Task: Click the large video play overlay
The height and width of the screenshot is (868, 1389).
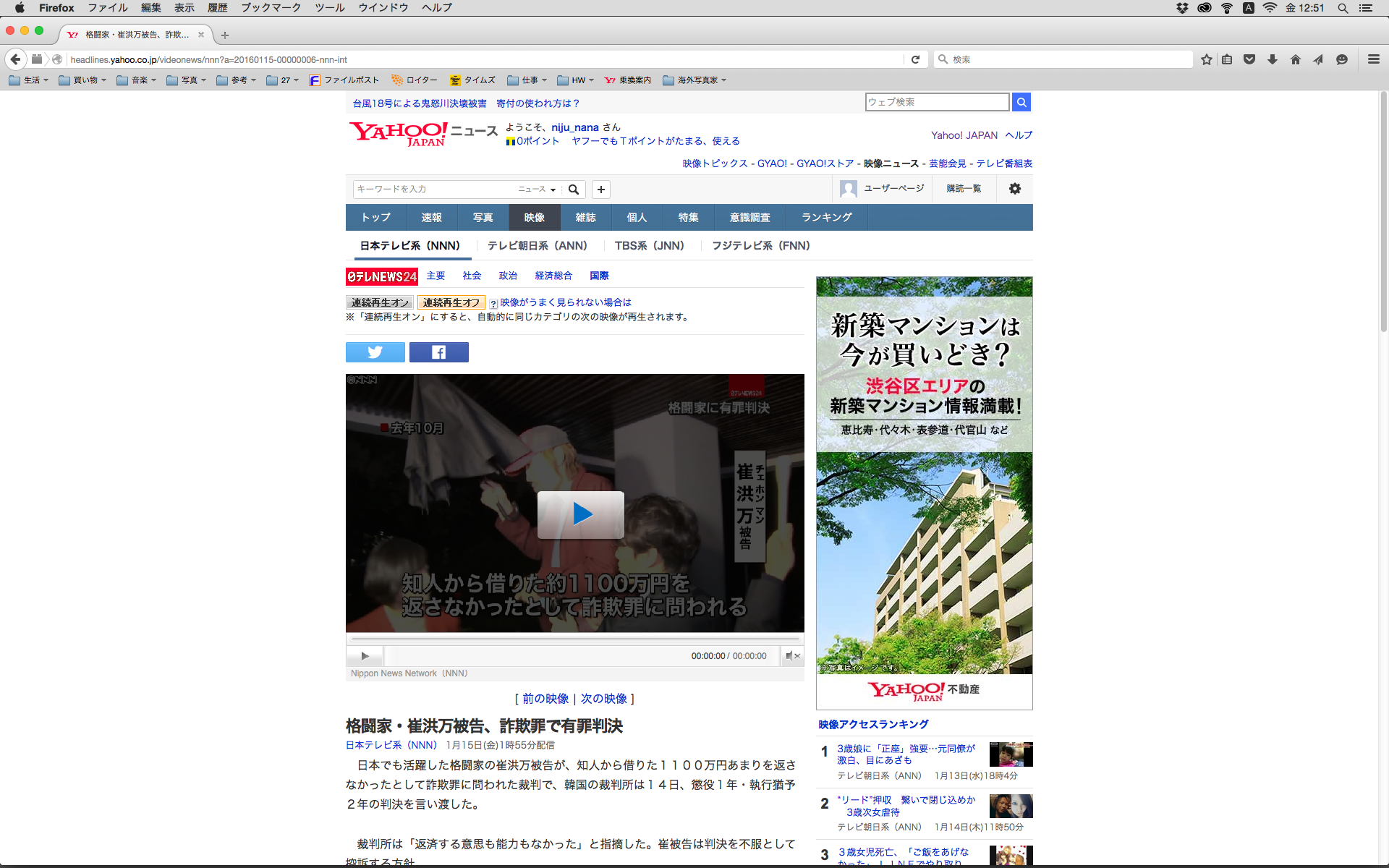Action: point(580,514)
